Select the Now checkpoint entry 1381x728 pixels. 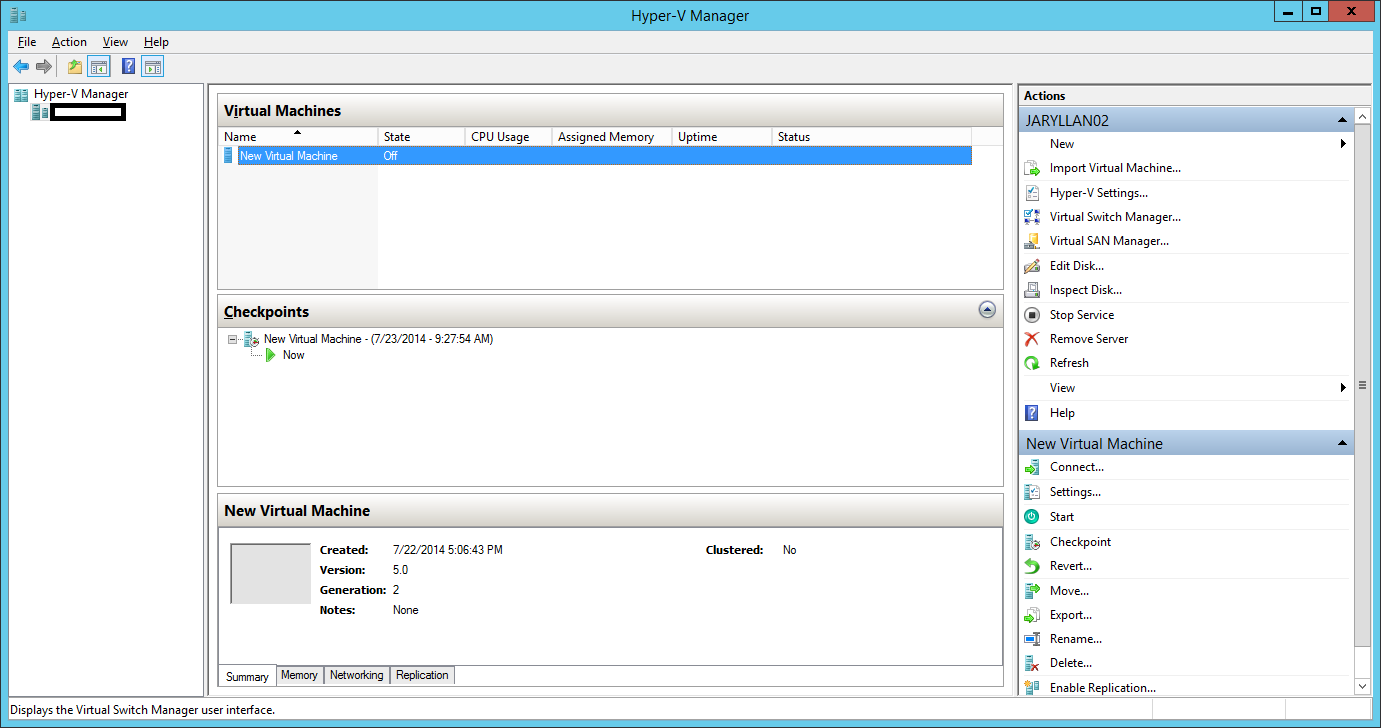pos(293,355)
